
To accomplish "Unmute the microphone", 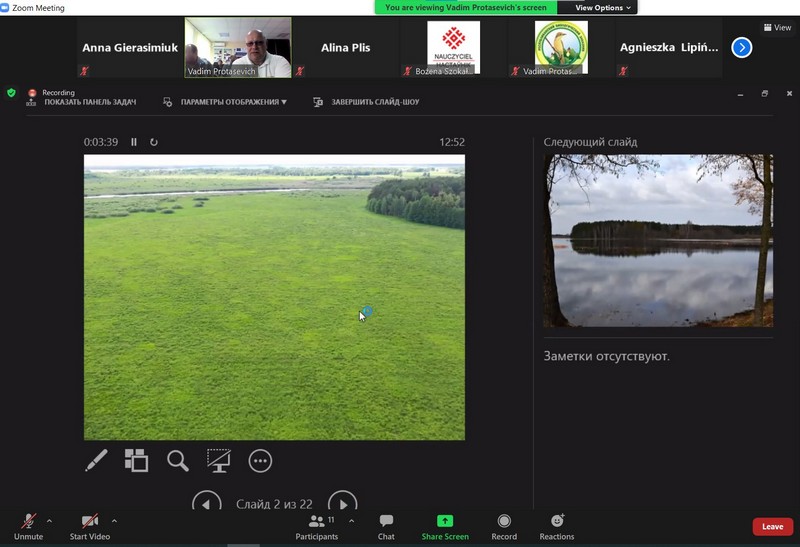I will (28, 526).
